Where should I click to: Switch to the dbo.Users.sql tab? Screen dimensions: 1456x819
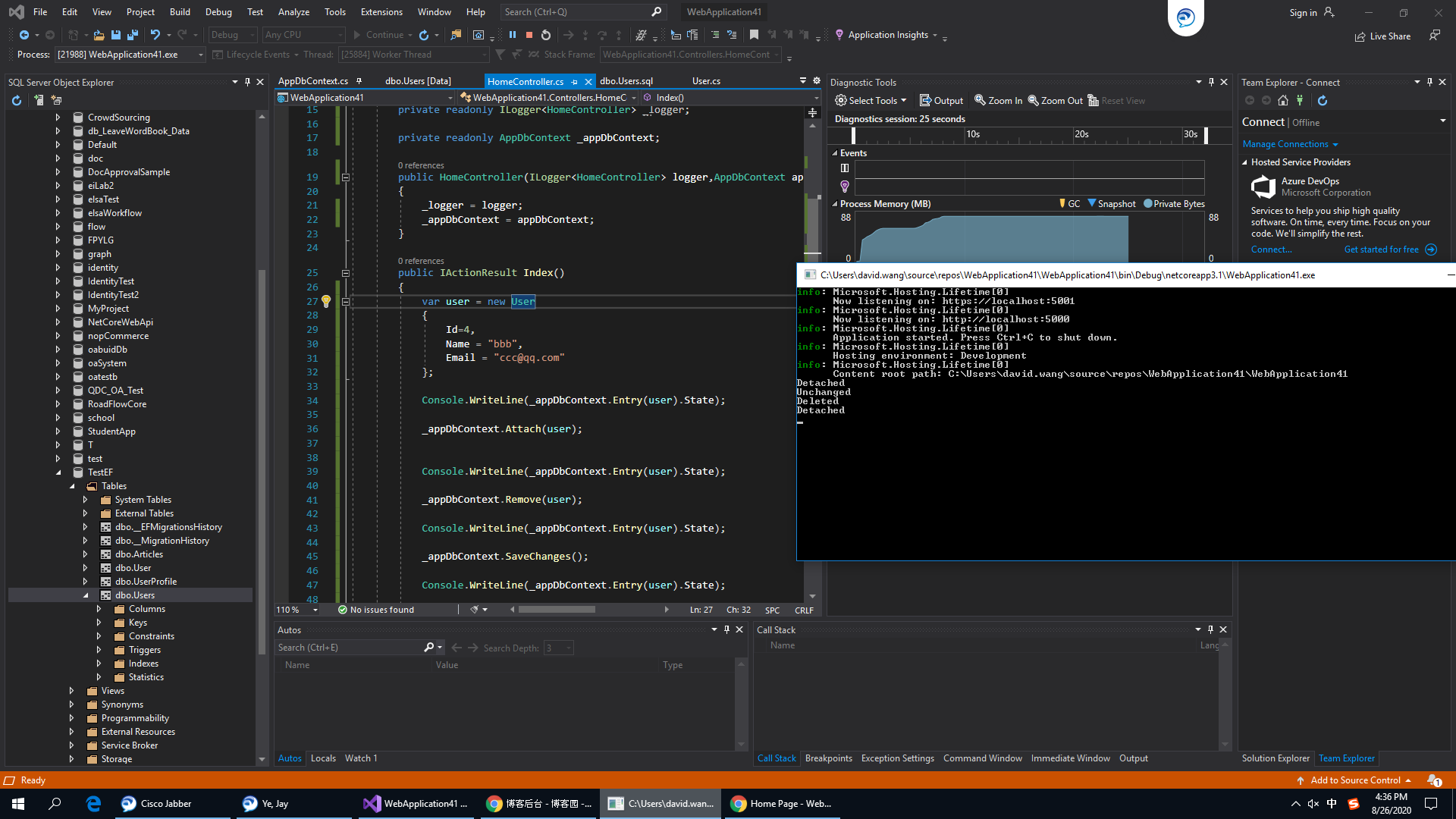tap(626, 81)
